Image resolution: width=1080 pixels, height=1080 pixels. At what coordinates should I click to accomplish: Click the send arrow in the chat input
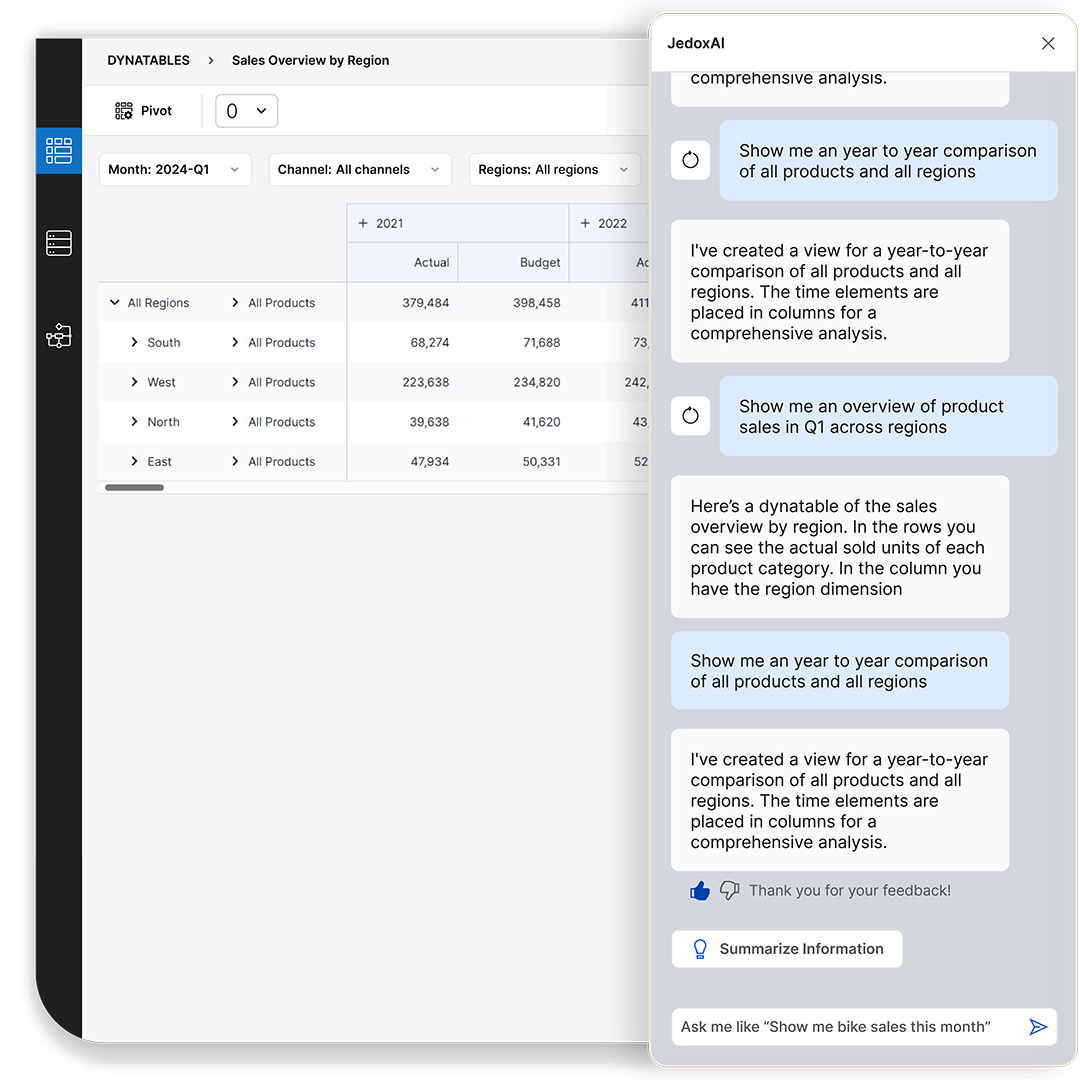coord(1038,1026)
